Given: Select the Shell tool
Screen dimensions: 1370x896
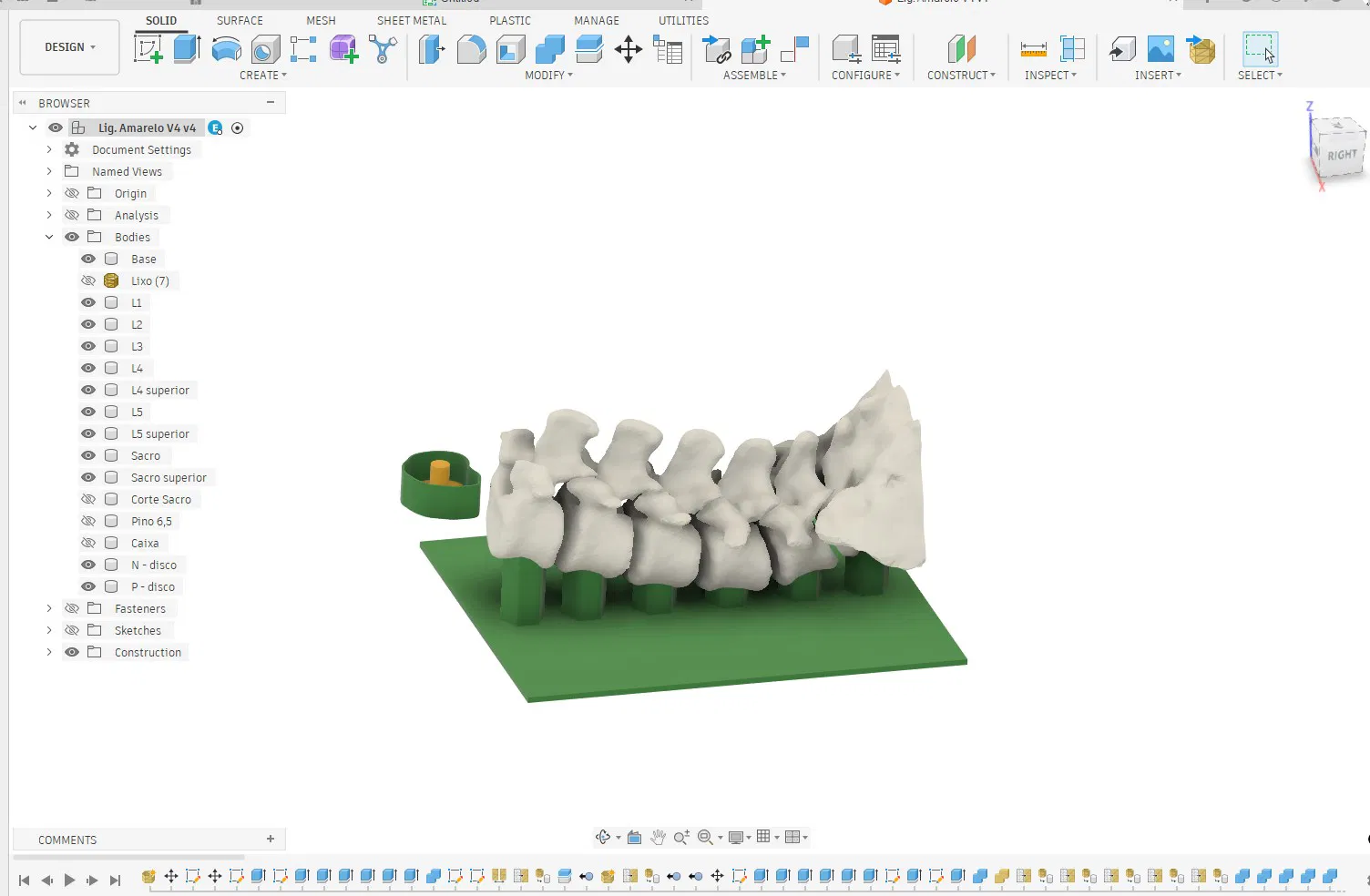Looking at the screenshot, I should (510, 49).
